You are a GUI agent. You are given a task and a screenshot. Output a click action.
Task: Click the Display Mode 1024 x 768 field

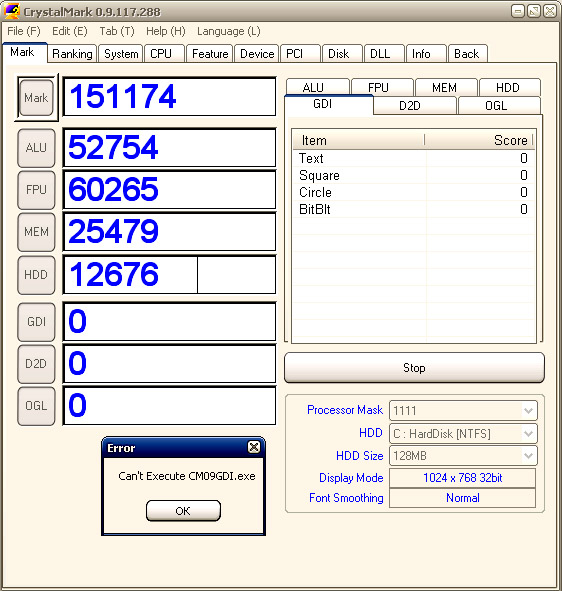pos(462,478)
